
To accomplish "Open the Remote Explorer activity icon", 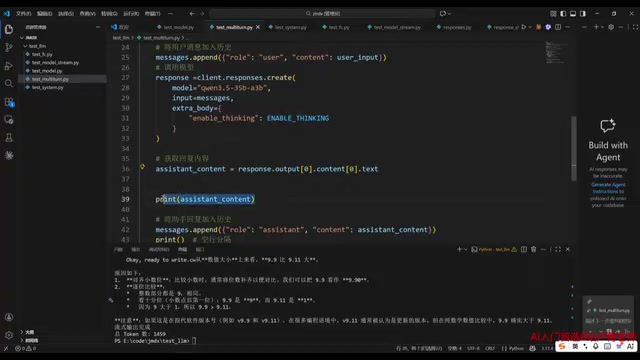I will pyautogui.click(x=9, y=120).
